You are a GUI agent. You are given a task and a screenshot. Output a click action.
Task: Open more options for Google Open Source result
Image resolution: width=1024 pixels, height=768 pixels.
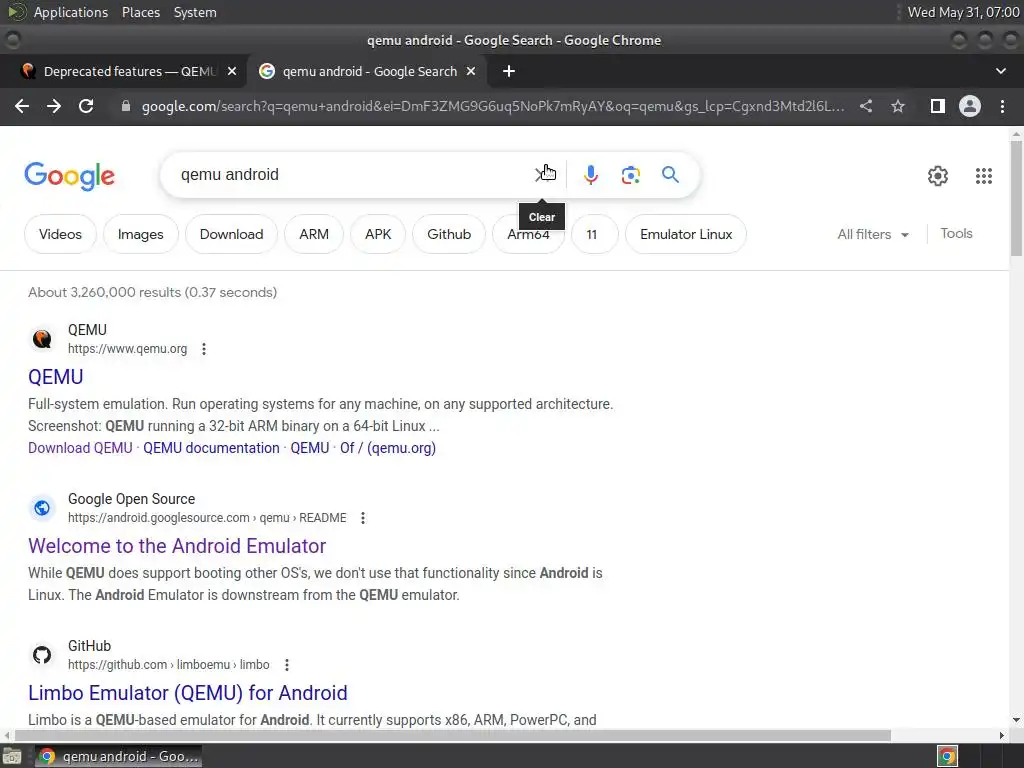pyautogui.click(x=363, y=518)
